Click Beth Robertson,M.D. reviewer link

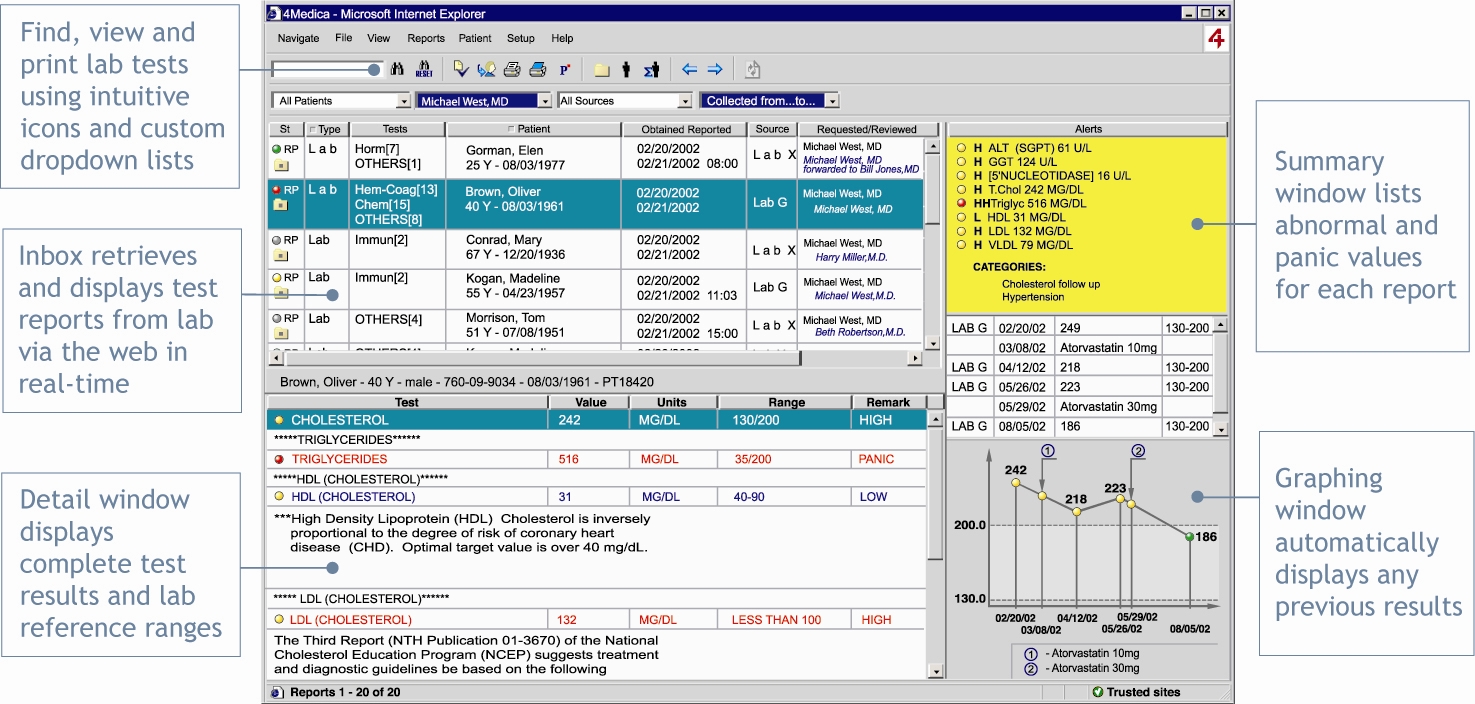point(860,332)
